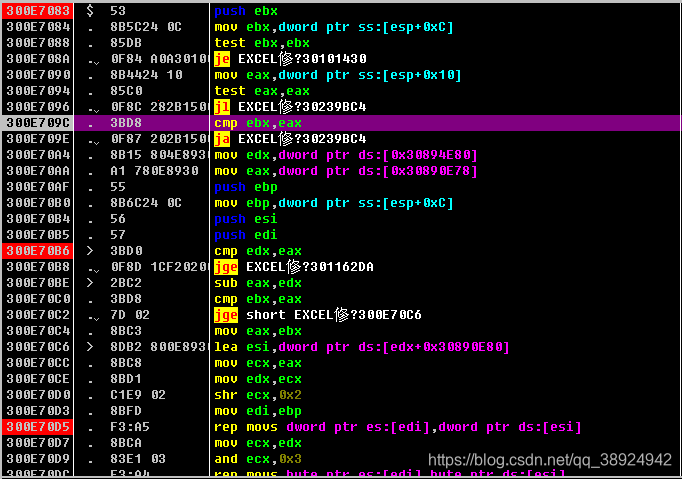The image size is (682, 479).
Task: Select the jl jump to 30239BC4
Action: [290, 107]
